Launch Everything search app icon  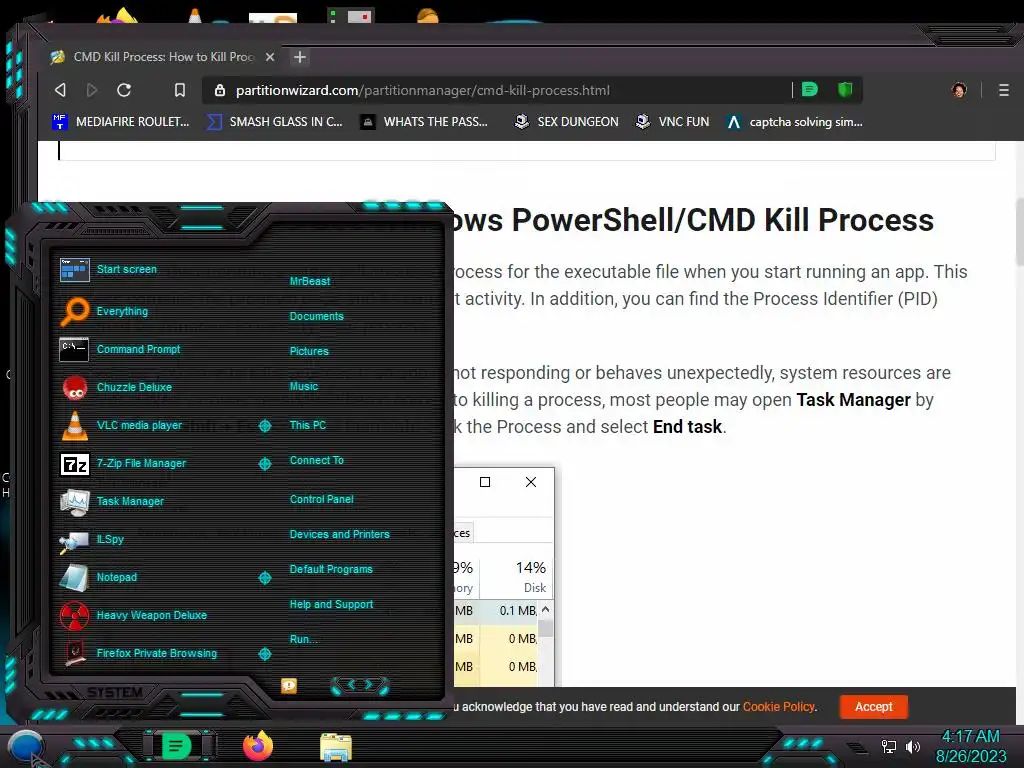point(75,312)
